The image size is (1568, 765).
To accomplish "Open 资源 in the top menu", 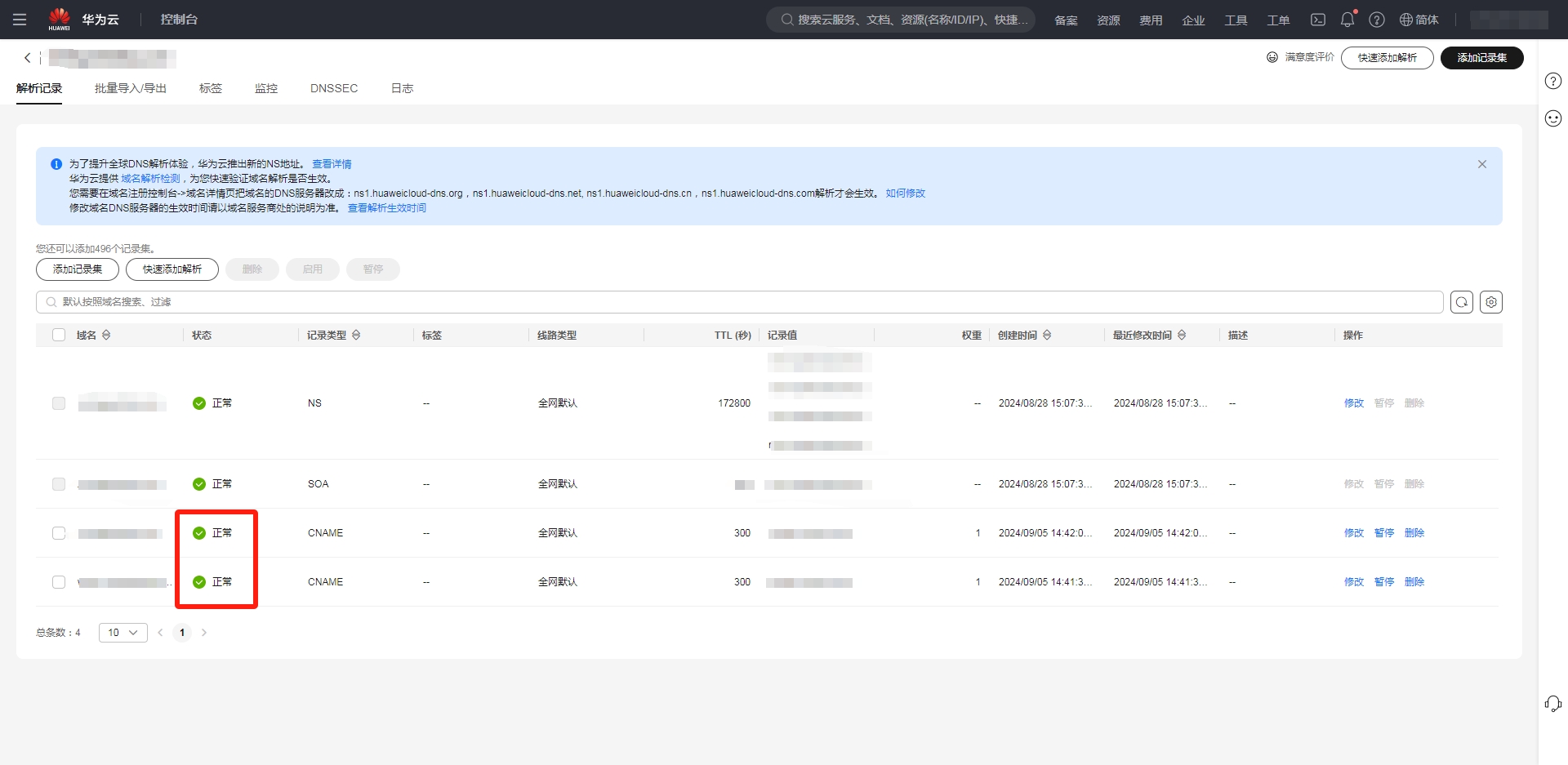I will click(x=1108, y=20).
